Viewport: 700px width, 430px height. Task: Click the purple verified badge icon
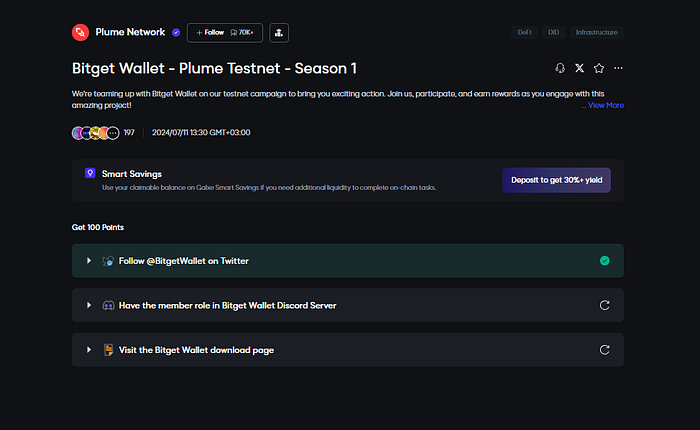click(176, 32)
